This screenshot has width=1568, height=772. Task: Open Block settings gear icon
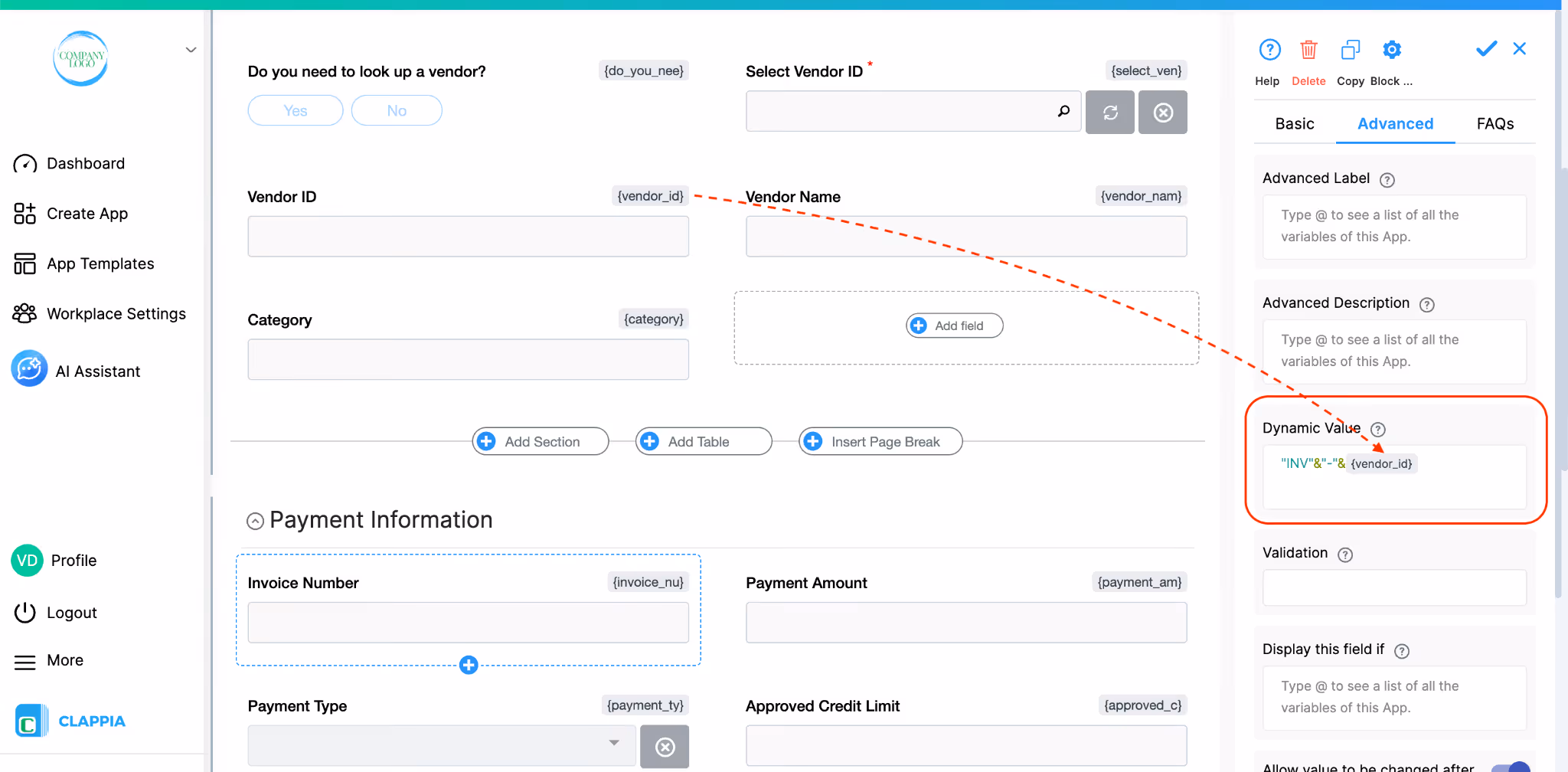tap(1392, 50)
